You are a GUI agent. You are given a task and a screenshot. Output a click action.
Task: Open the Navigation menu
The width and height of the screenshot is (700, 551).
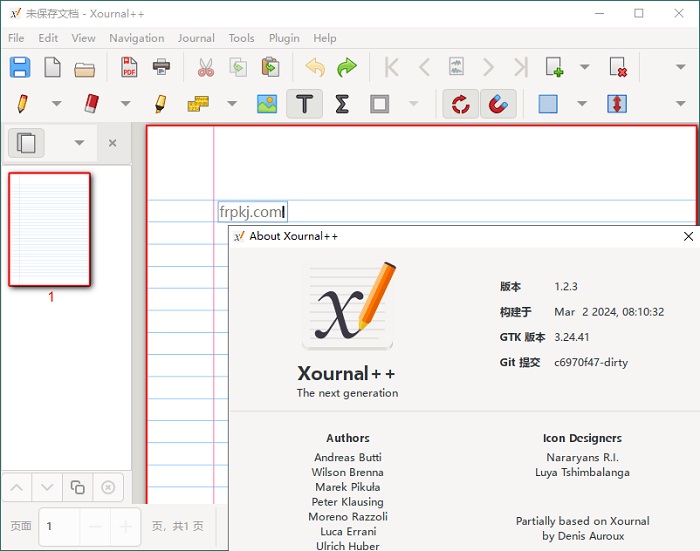coord(137,38)
